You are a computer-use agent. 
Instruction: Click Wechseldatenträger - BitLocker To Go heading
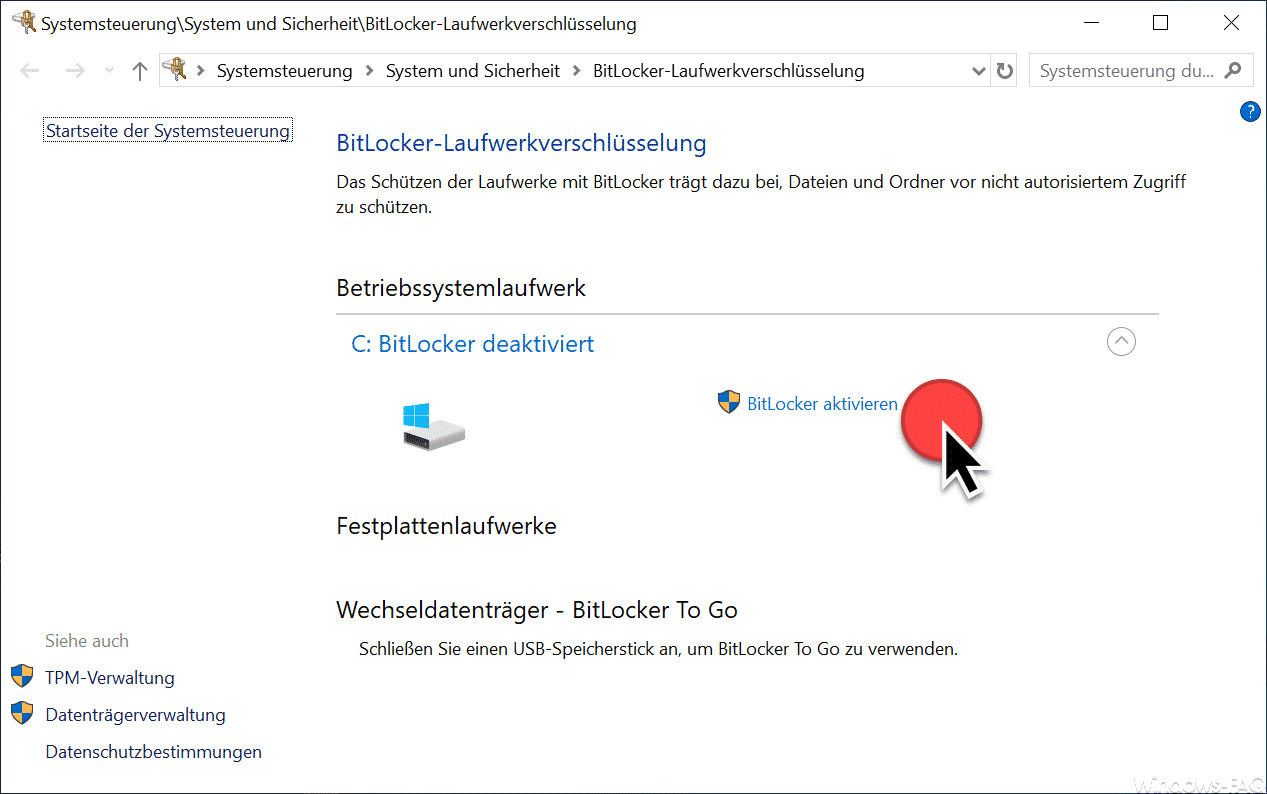click(537, 610)
